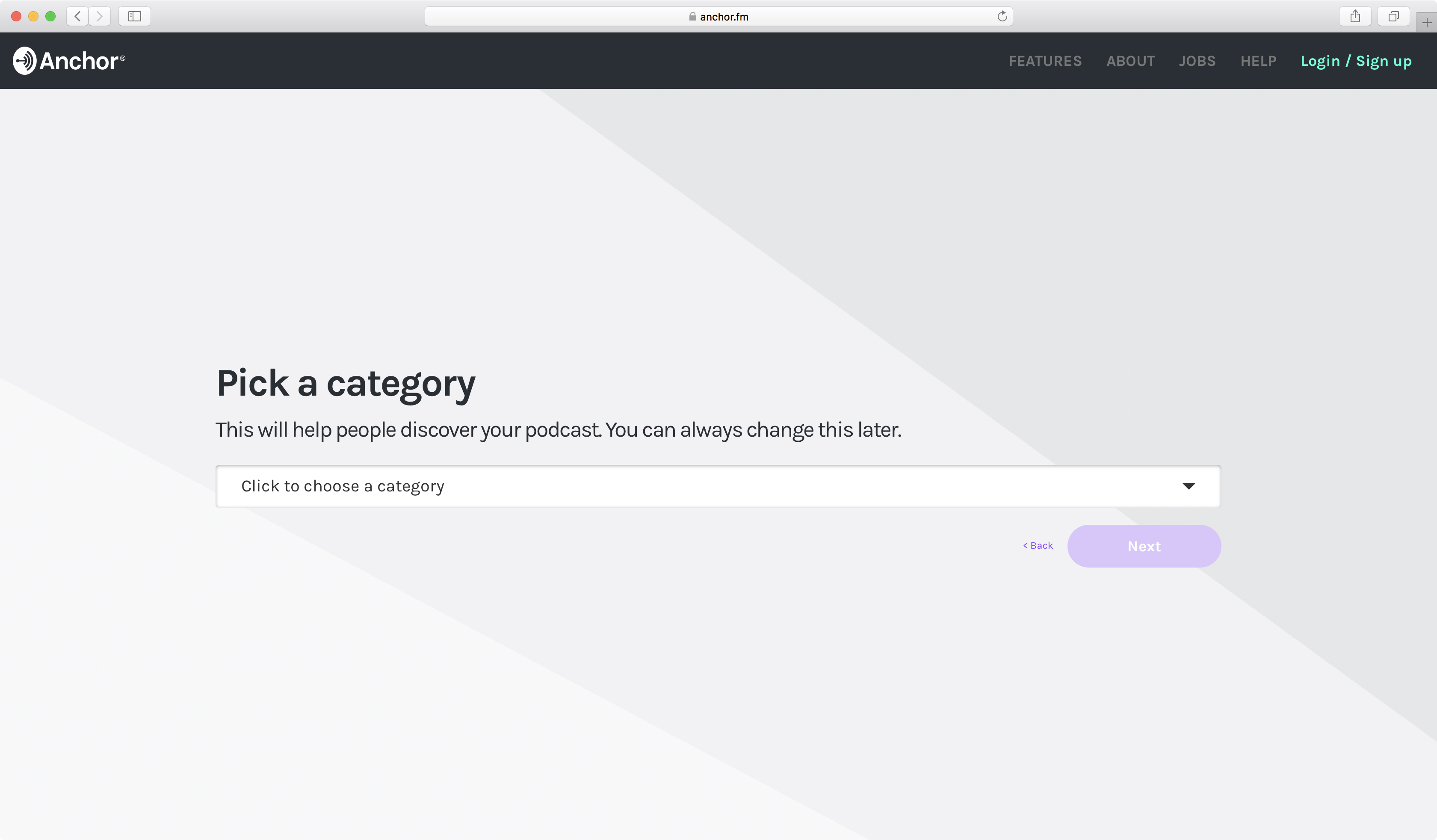Open a new tab with plus icon
The width and height of the screenshot is (1437, 840).
[1426, 23]
